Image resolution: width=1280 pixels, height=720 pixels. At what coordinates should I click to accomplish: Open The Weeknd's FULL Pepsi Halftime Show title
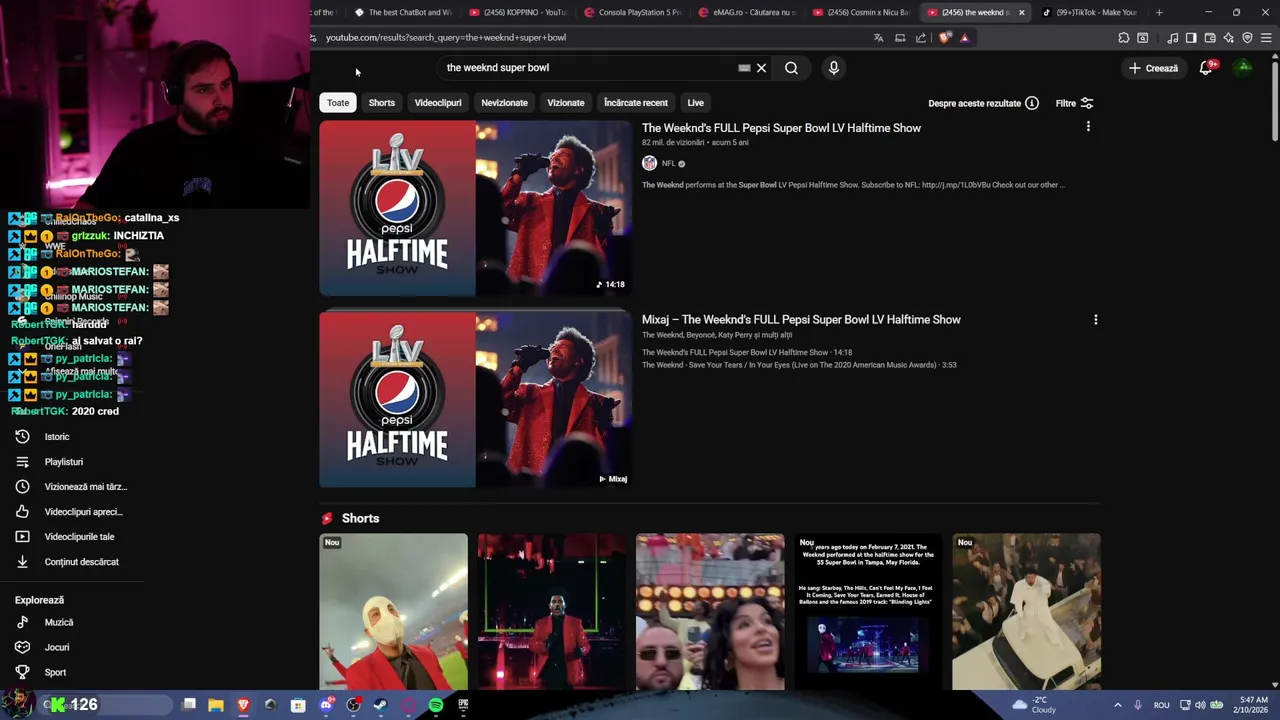[781, 128]
